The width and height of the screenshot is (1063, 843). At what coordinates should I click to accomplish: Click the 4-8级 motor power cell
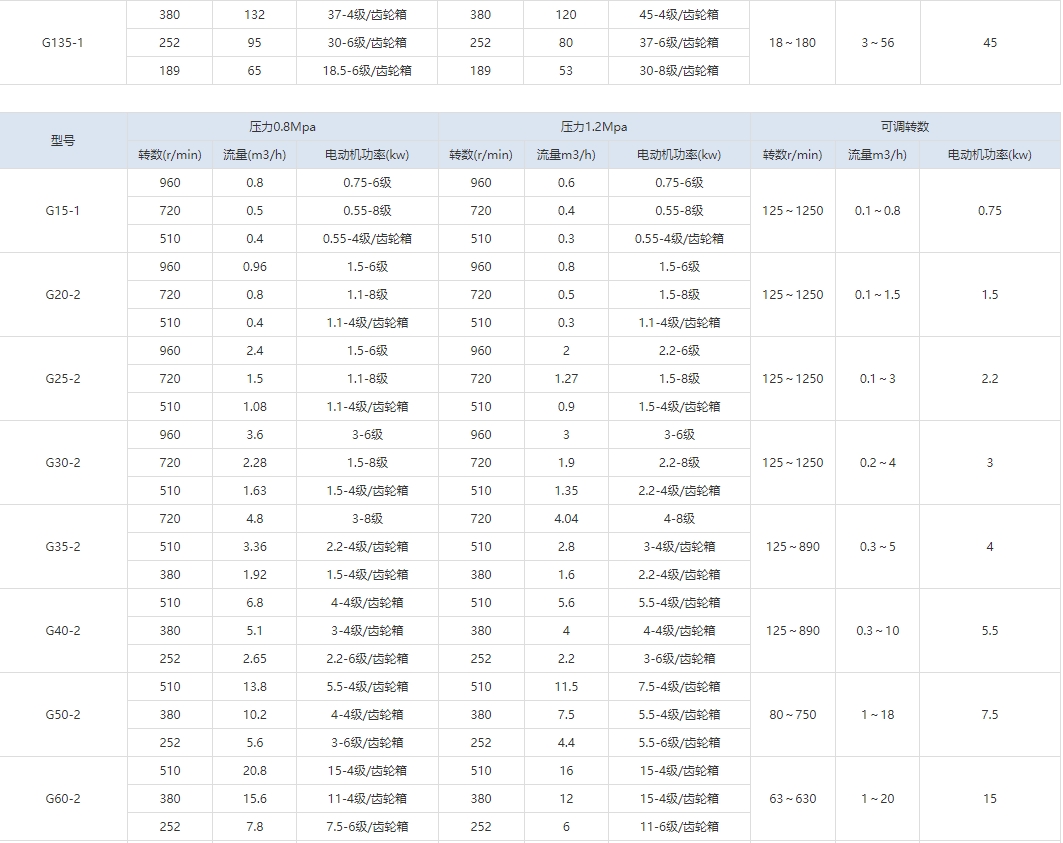point(679,519)
